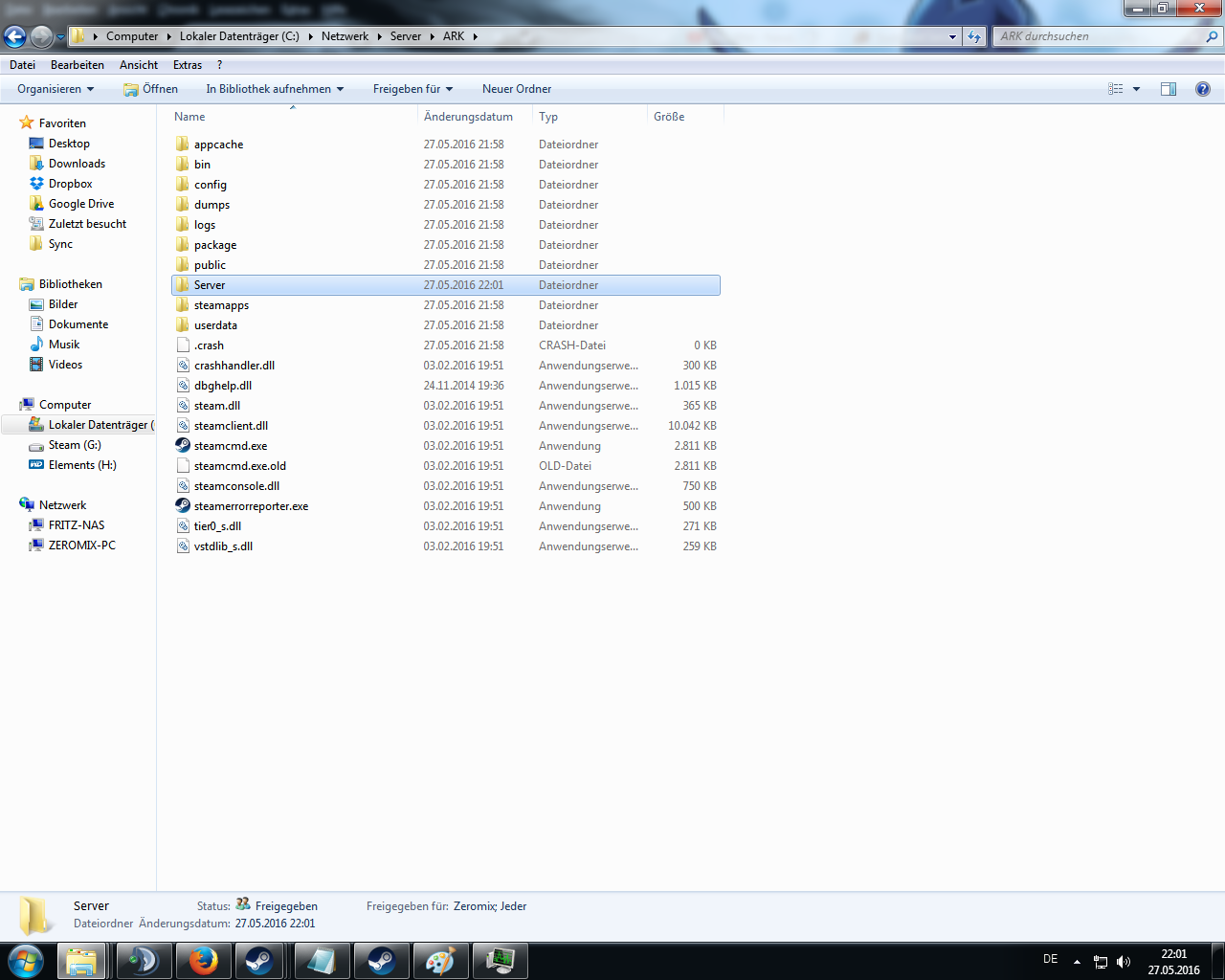Image resolution: width=1225 pixels, height=980 pixels.
Task: Open the Organisieren dropdown menu
Action: click(56, 89)
